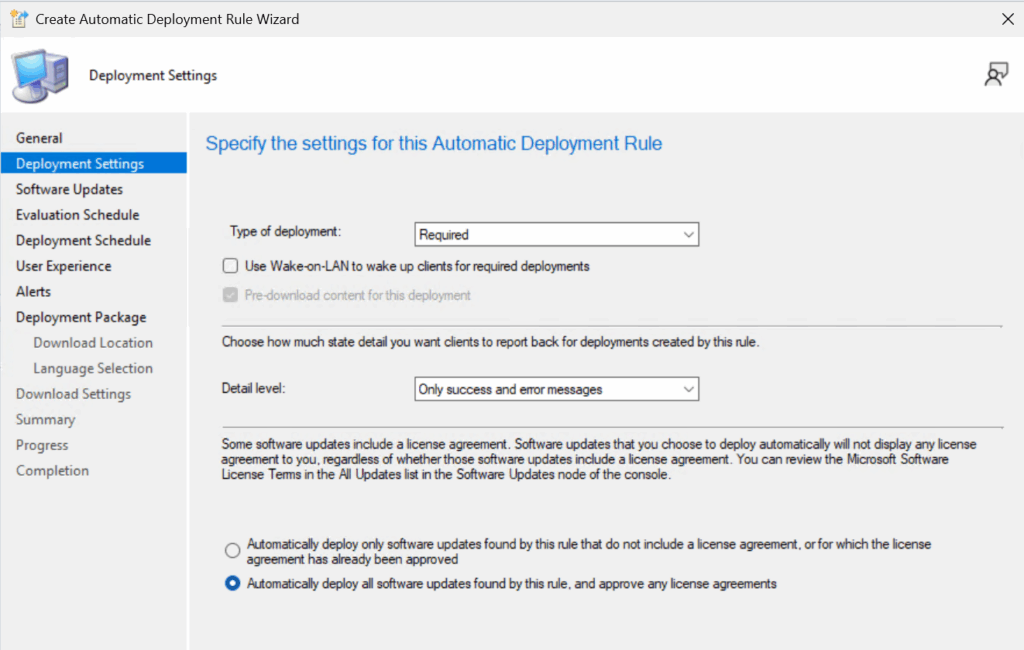Switch to Evaluation Schedule step
The image size is (1024, 650).
(x=77, y=215)
